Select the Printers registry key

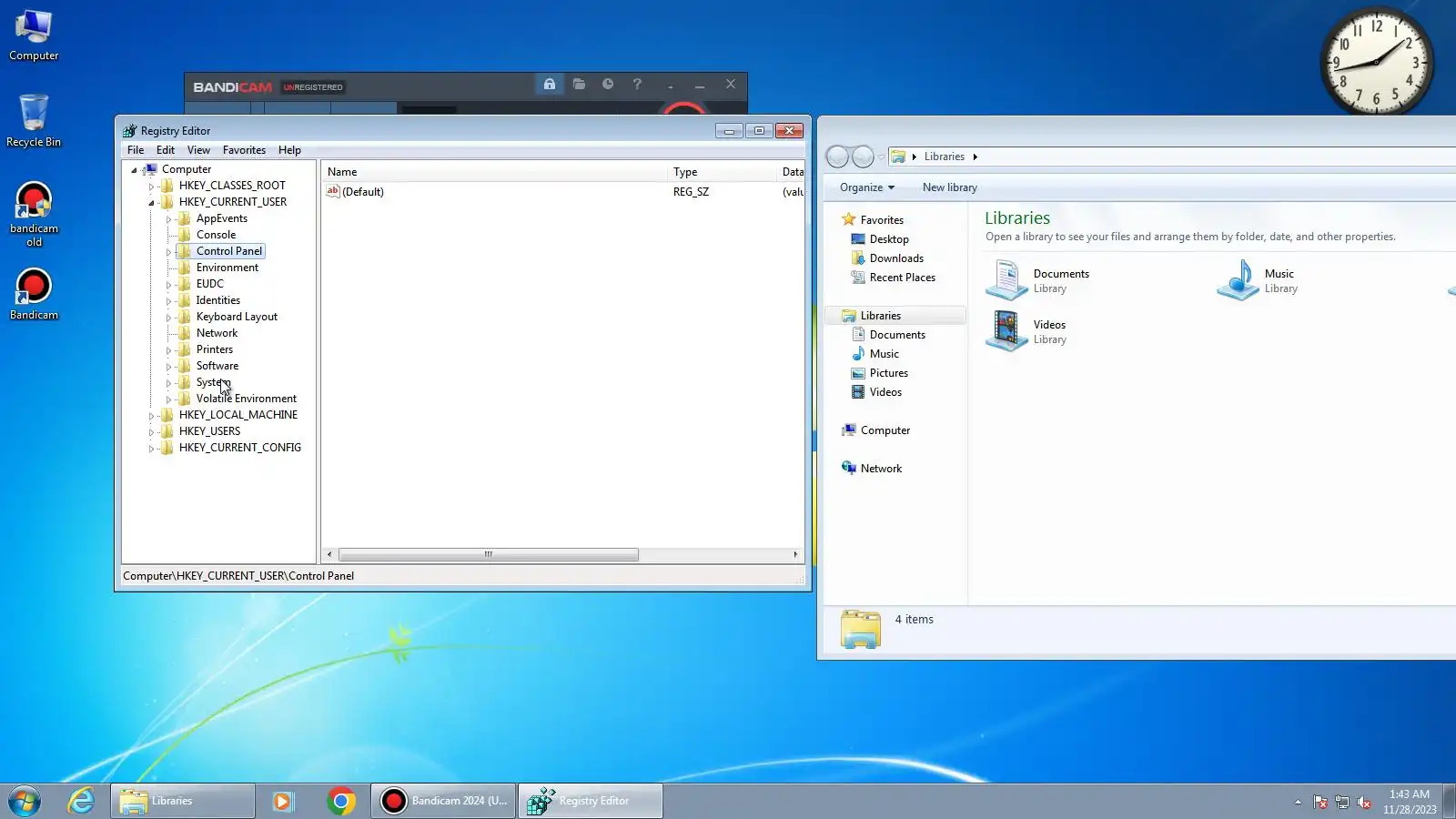click(215, 349)
